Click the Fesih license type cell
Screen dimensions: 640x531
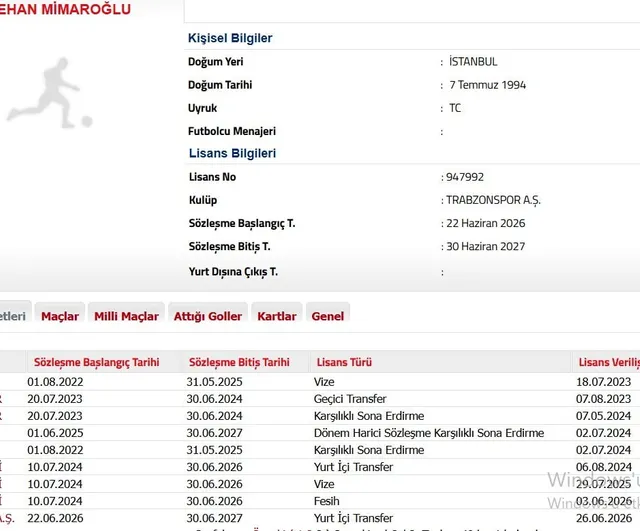[326, 501]
